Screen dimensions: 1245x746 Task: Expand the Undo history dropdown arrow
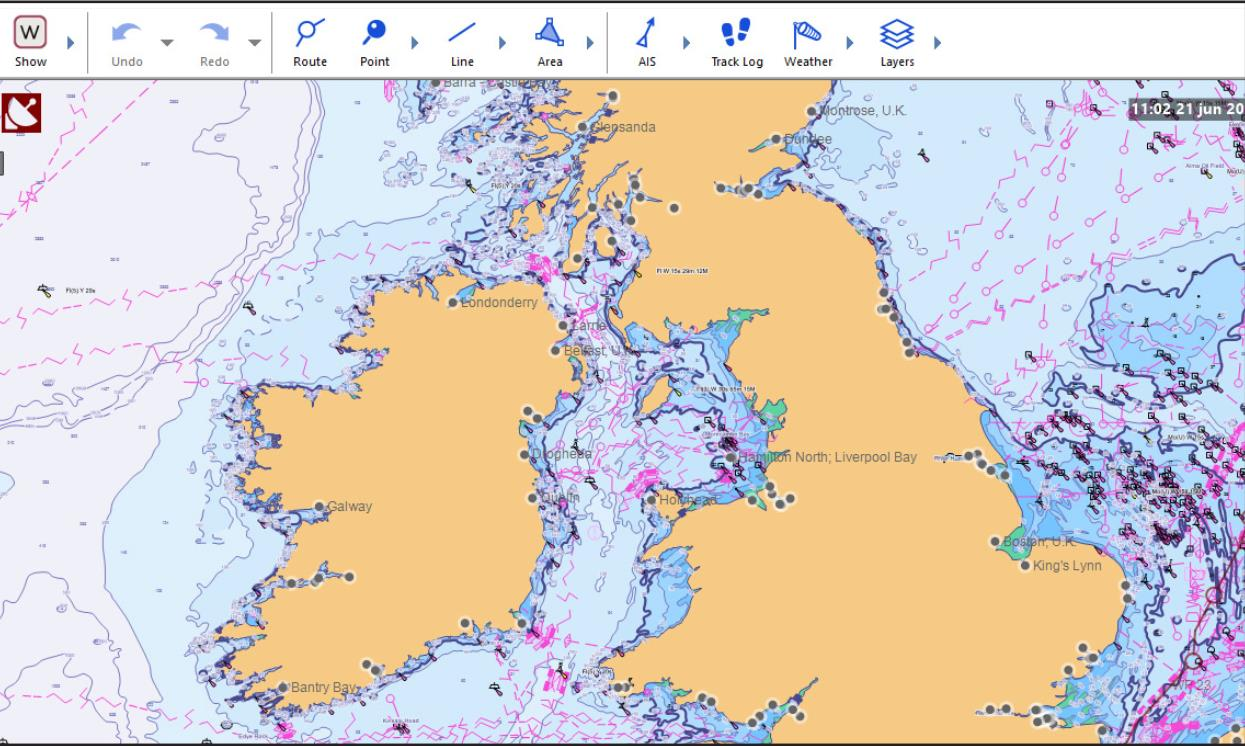tap(167, 43)
